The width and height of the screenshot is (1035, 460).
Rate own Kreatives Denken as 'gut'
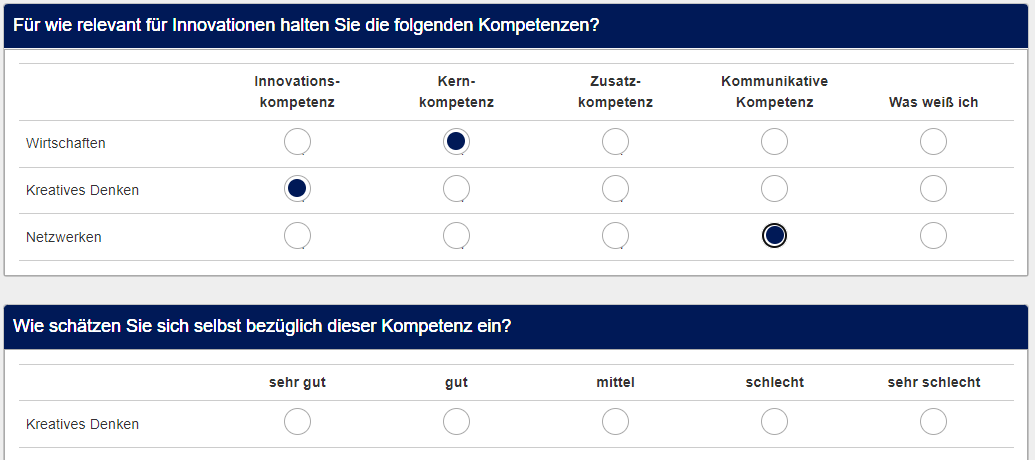click(456, 422)
